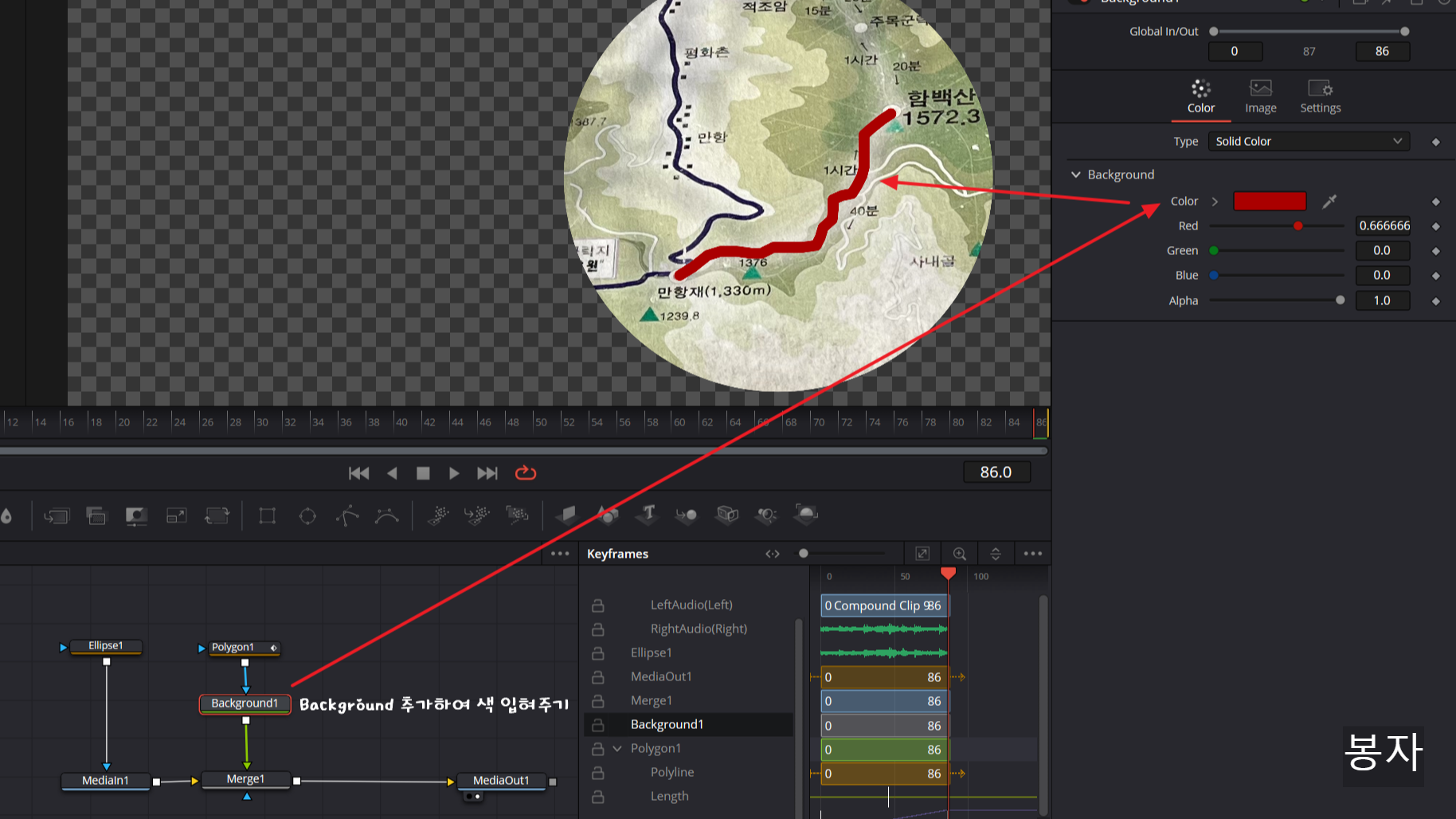
Task: Toggle playback loop mode
Action: (526, 473)
